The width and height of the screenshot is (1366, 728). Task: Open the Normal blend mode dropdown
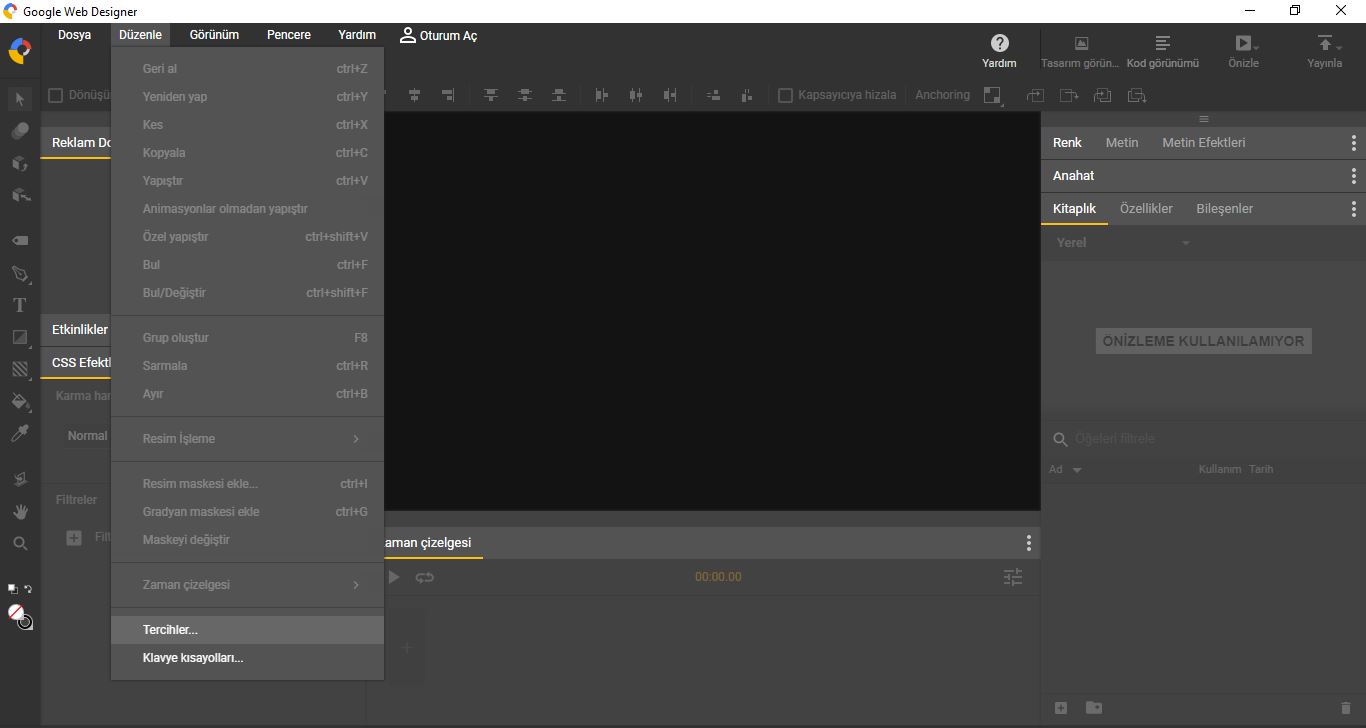click(x=87, y=436)
